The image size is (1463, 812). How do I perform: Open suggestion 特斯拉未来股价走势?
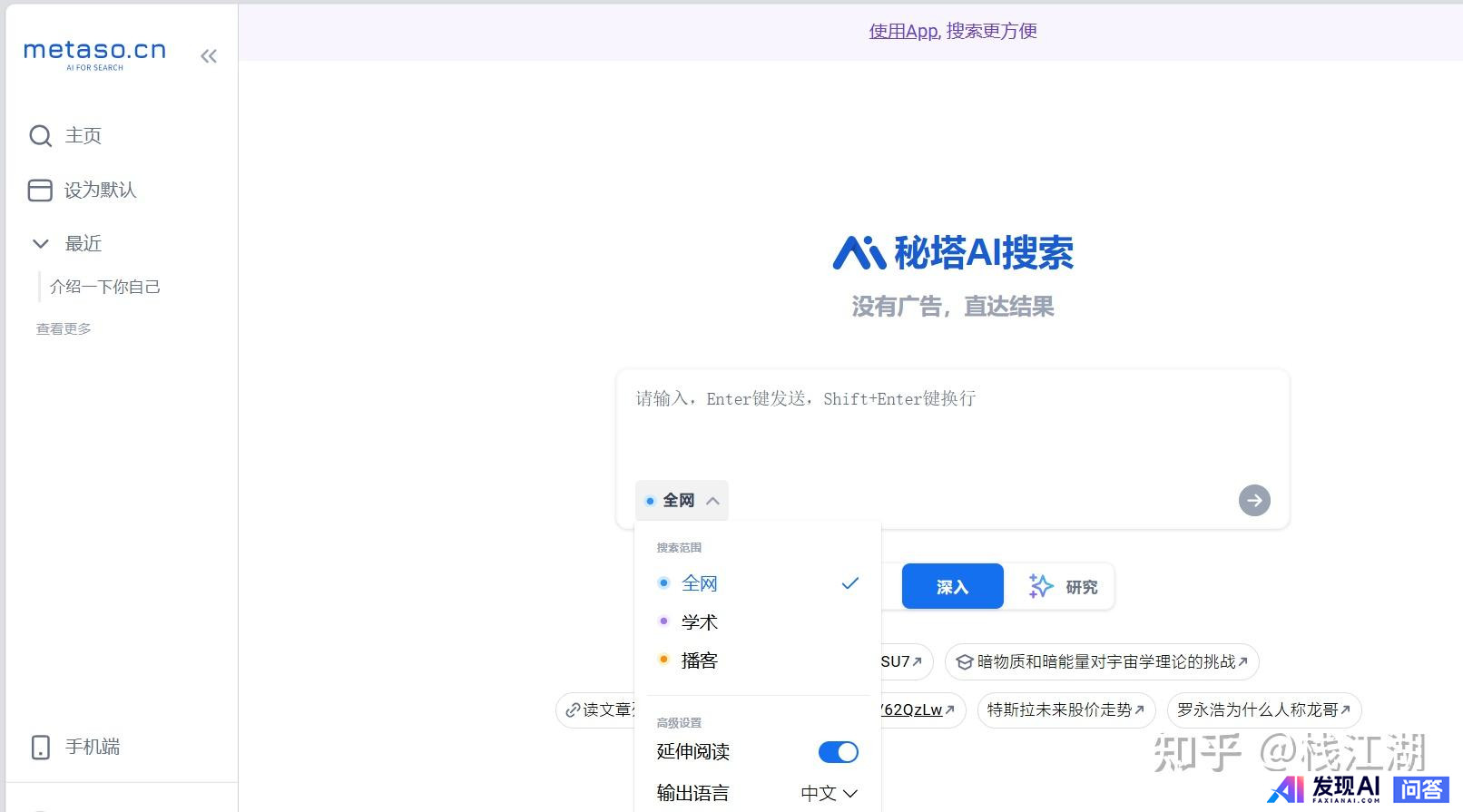[1065, 709]
